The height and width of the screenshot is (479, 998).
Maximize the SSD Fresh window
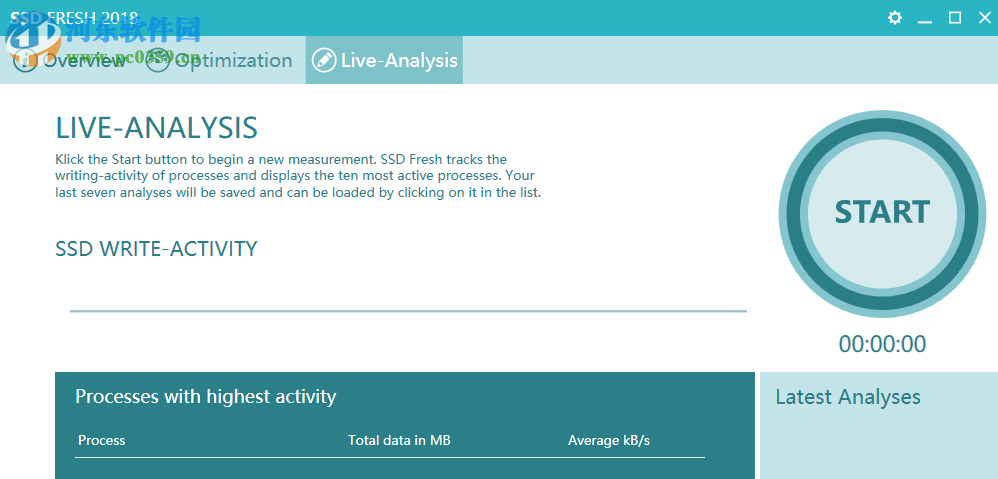point(955,18)
